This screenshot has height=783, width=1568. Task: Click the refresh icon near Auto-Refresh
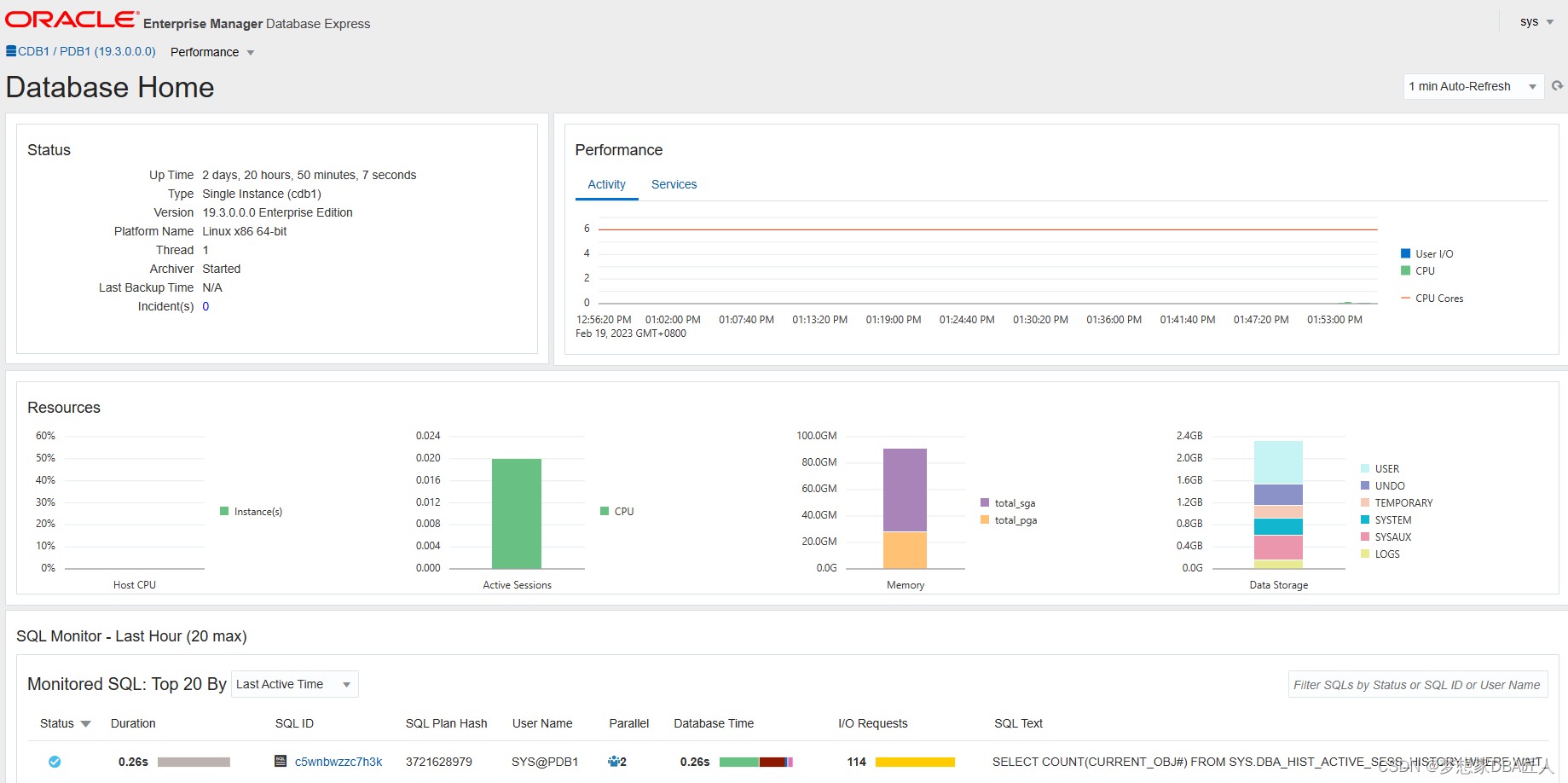[1557, 86]
